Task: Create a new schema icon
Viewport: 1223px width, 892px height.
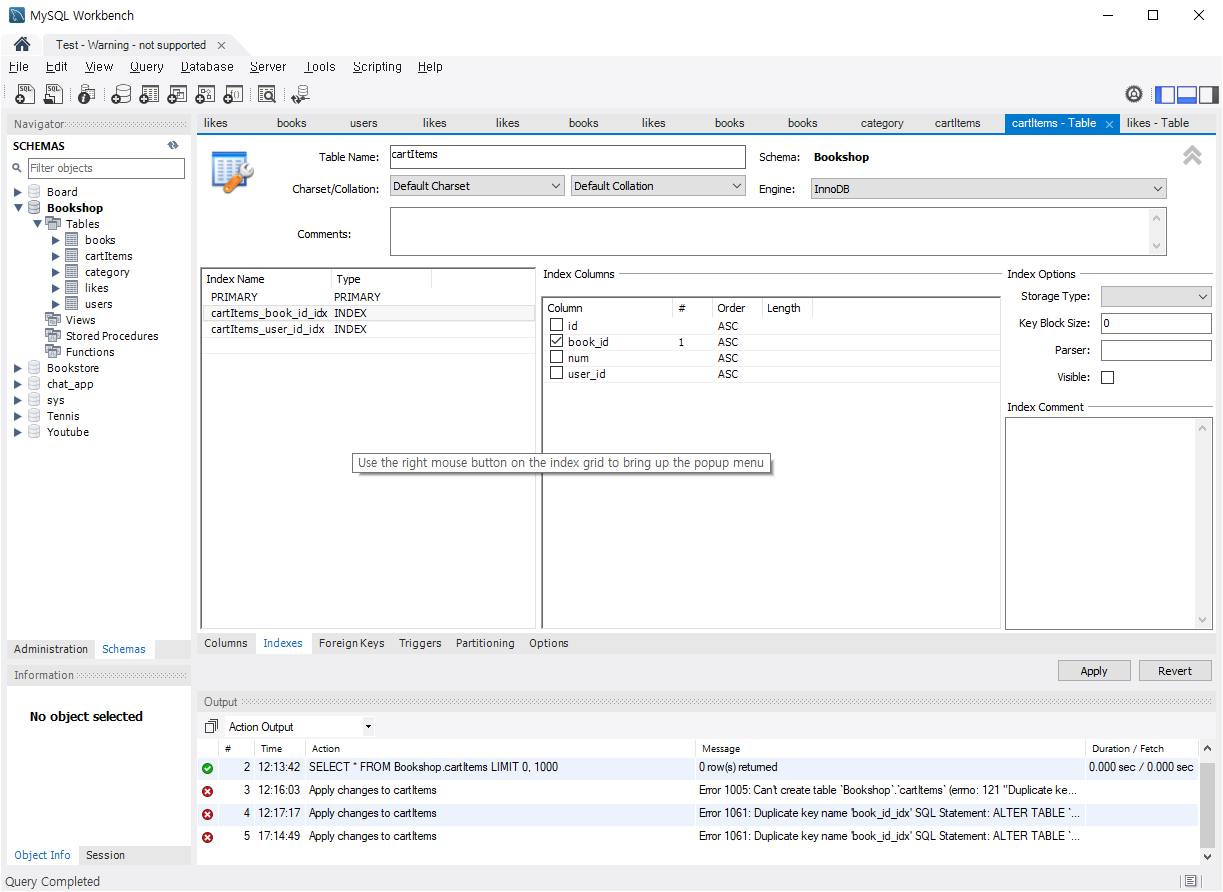Action: pyautogui.click(x=121, y=94)
